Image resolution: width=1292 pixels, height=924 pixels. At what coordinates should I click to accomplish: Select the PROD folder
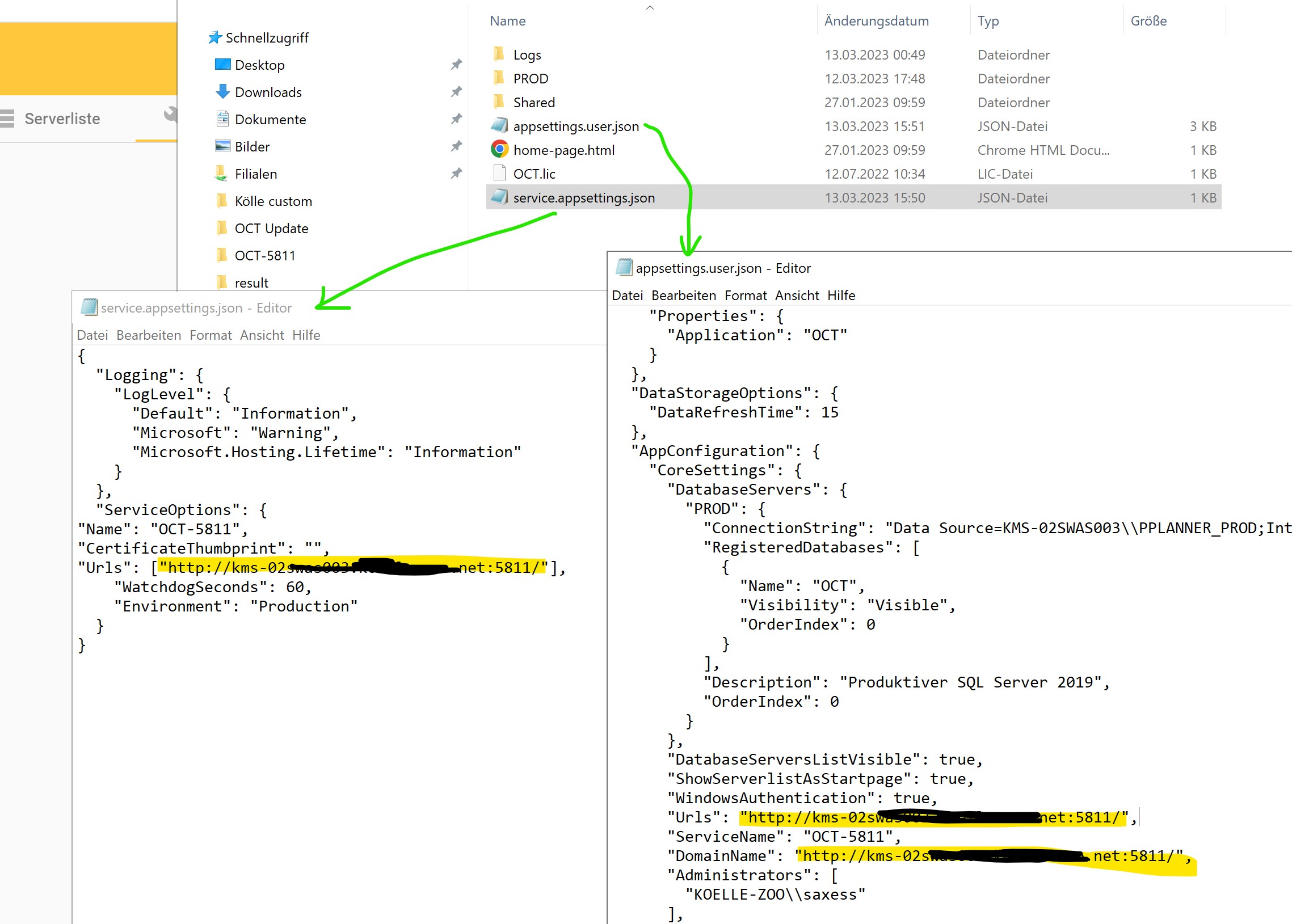point(531,78)
